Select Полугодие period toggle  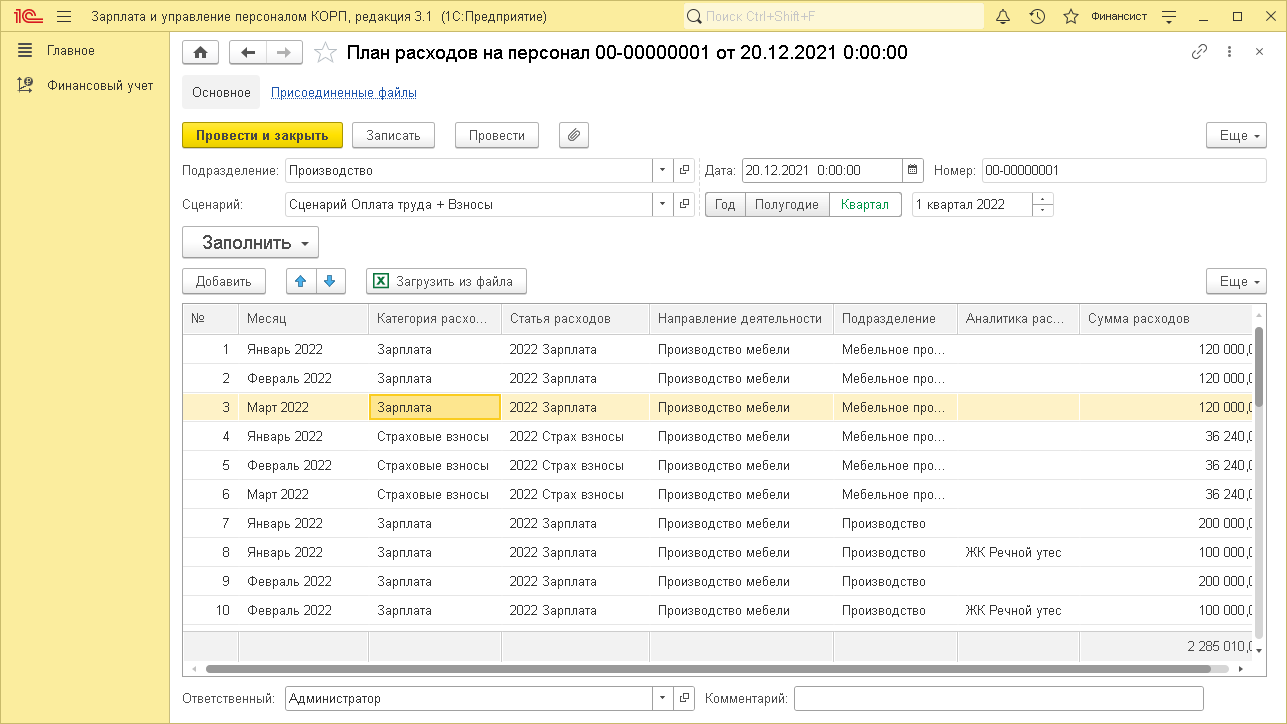(787, 205)
